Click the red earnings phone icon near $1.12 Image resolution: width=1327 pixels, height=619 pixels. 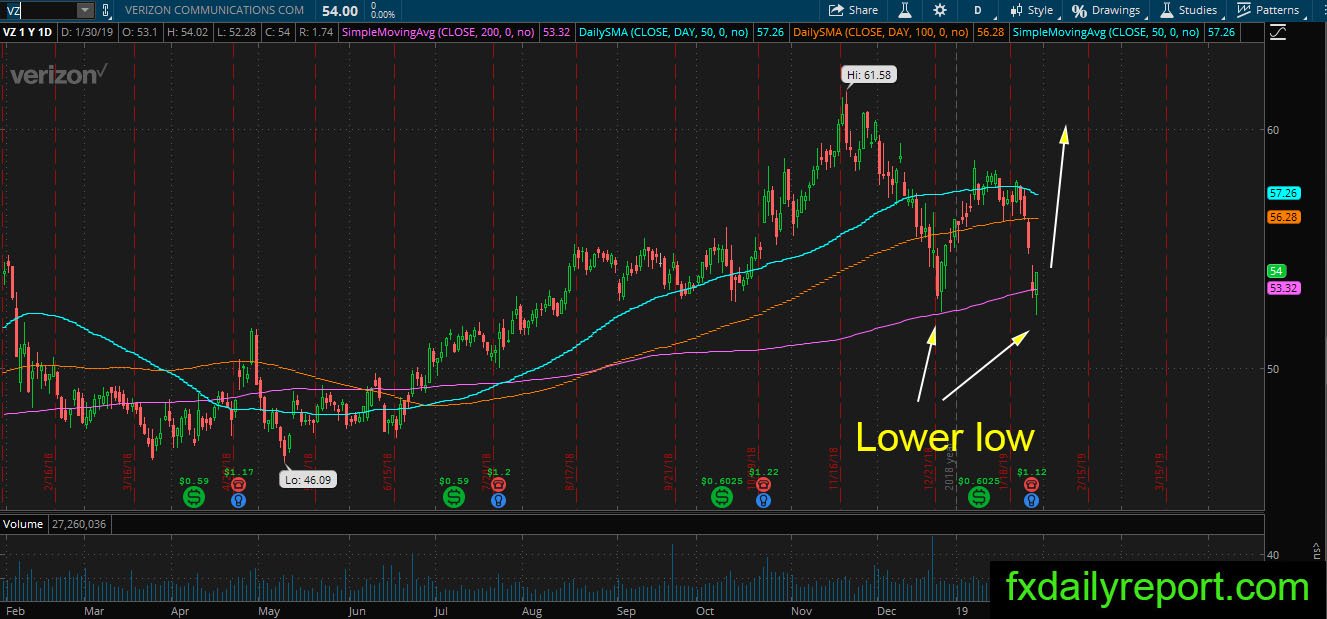click(1031, 485)
